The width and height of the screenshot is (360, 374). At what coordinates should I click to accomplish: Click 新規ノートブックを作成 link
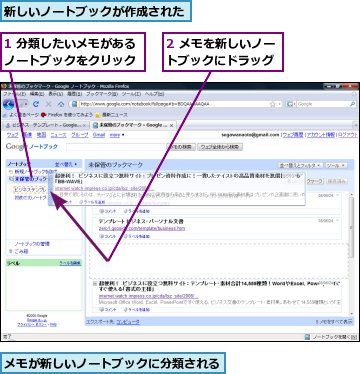click(36, 172)
